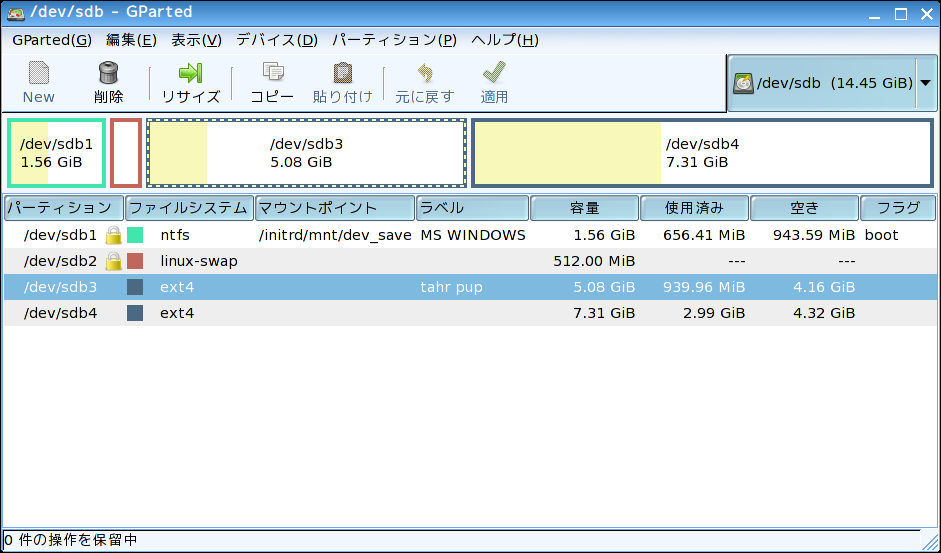Click the New partition toolbar icon

pos(38,73)
